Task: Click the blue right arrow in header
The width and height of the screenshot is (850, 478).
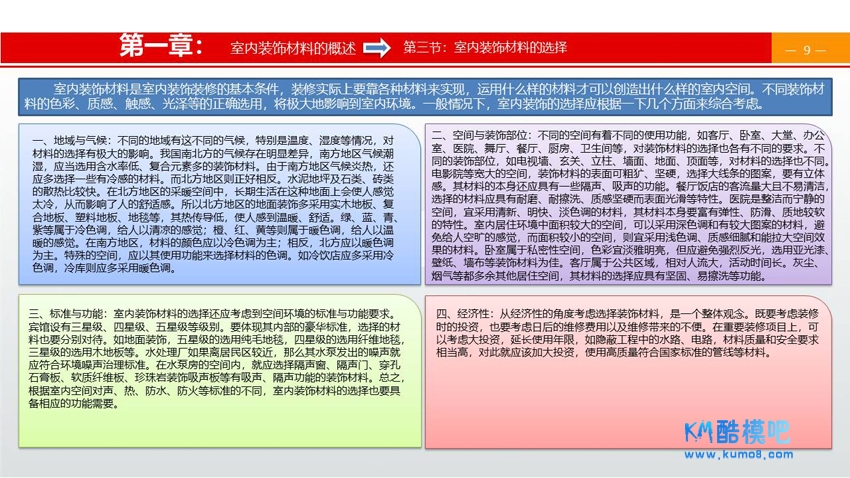Action: click(x=376, y=48)
